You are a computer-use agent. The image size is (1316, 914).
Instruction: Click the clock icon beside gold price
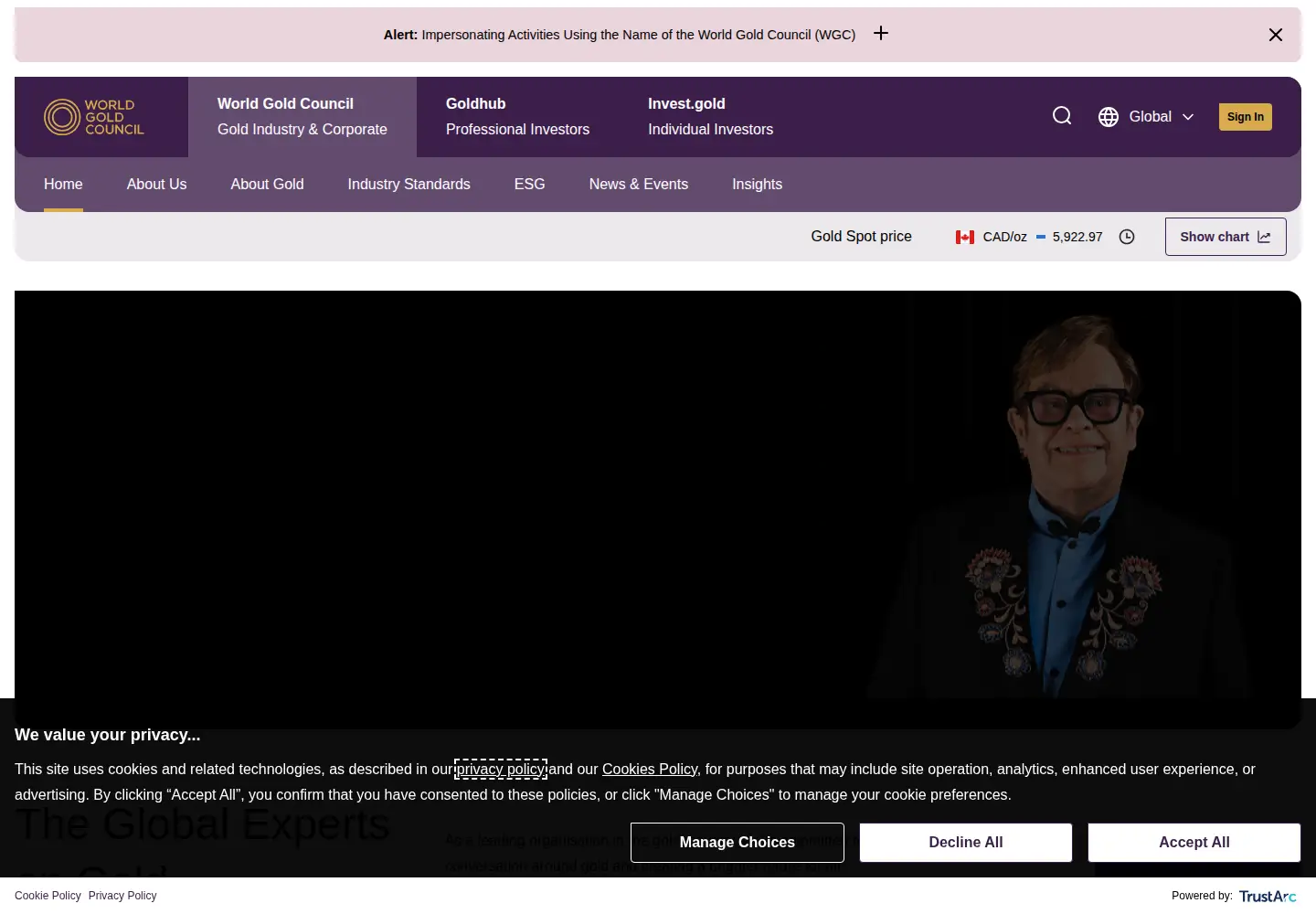(x=1127, y=237)
